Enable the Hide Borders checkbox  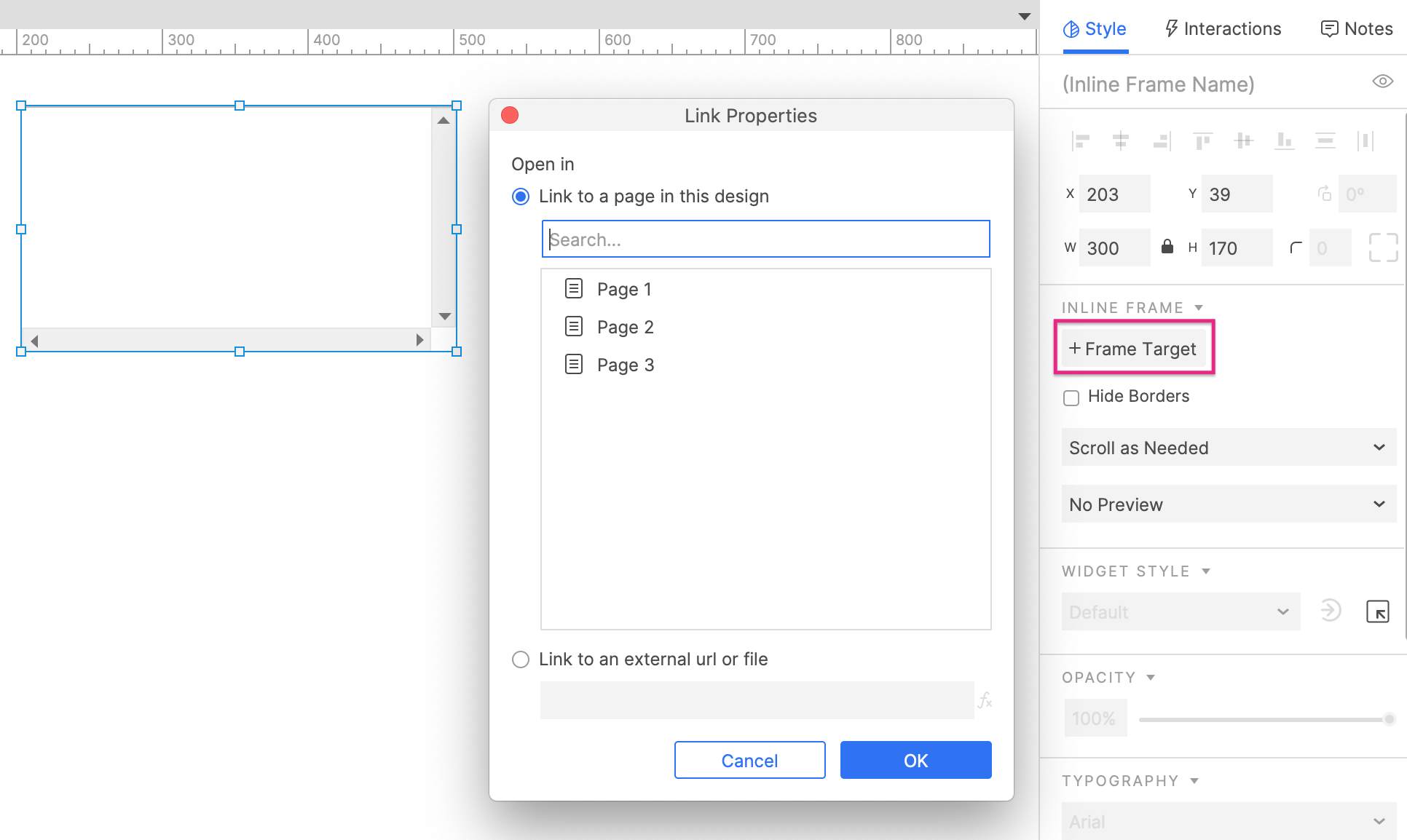[x=1071, y=397]
